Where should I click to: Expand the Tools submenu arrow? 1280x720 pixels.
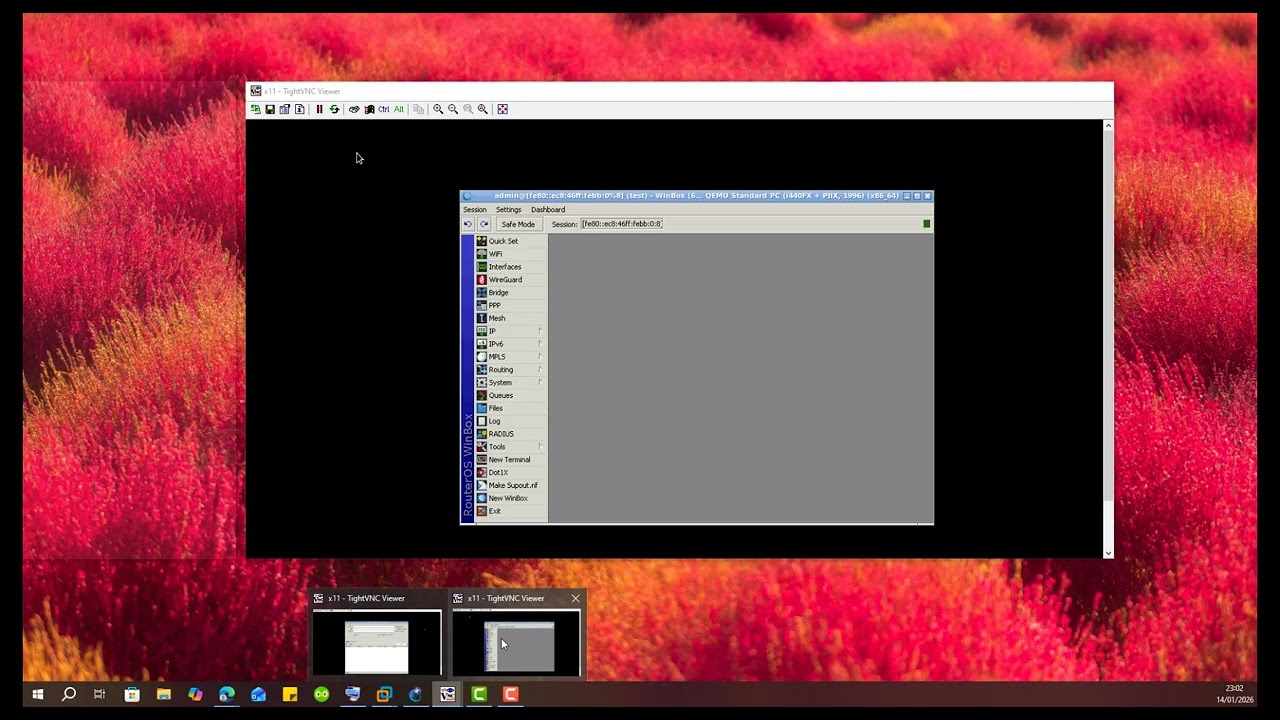pos(540,447)
